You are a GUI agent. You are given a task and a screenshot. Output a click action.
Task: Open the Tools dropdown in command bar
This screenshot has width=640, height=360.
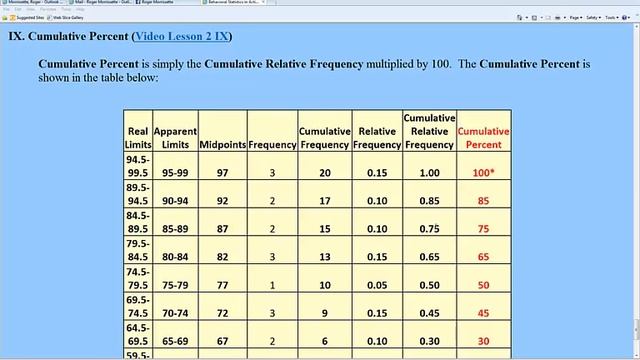tap(612, 18)
